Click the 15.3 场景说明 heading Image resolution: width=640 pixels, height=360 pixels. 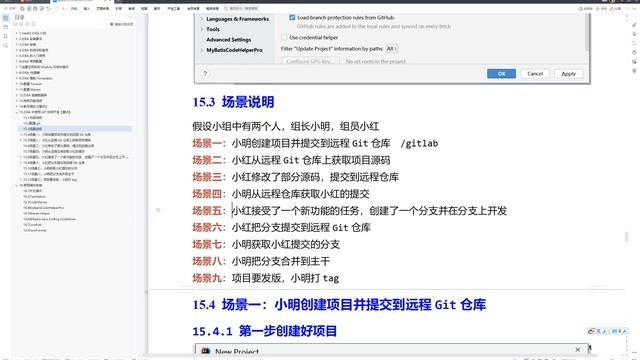[233, 102]
